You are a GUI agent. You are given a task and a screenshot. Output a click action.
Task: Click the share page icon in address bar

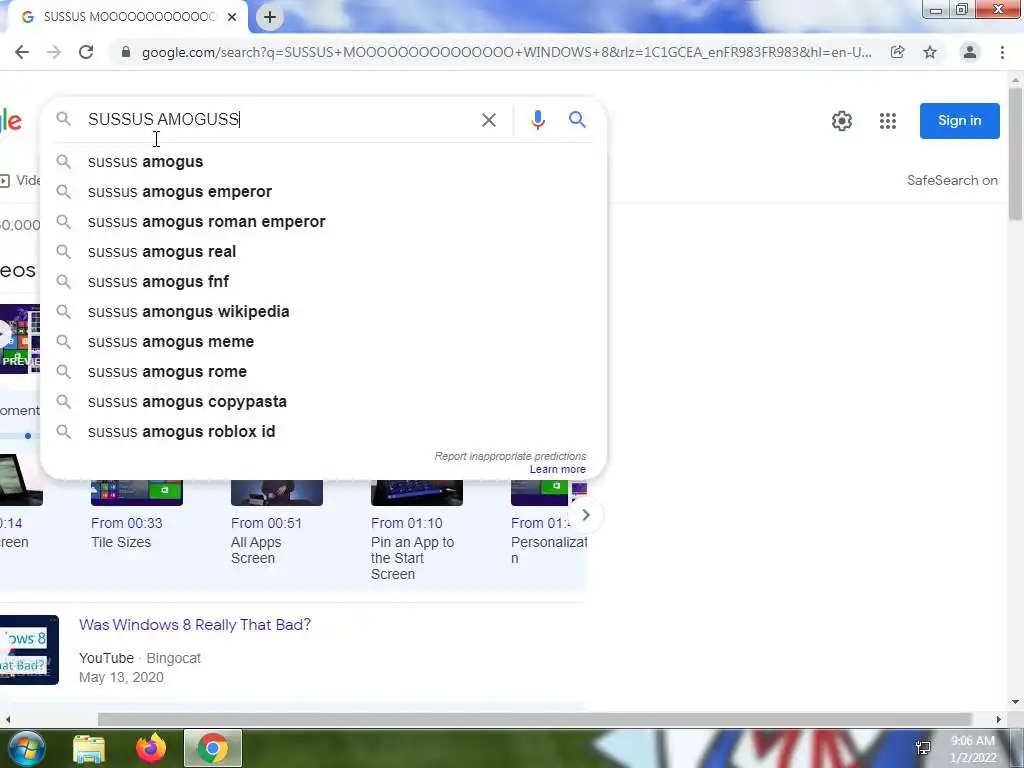point(897,52)
